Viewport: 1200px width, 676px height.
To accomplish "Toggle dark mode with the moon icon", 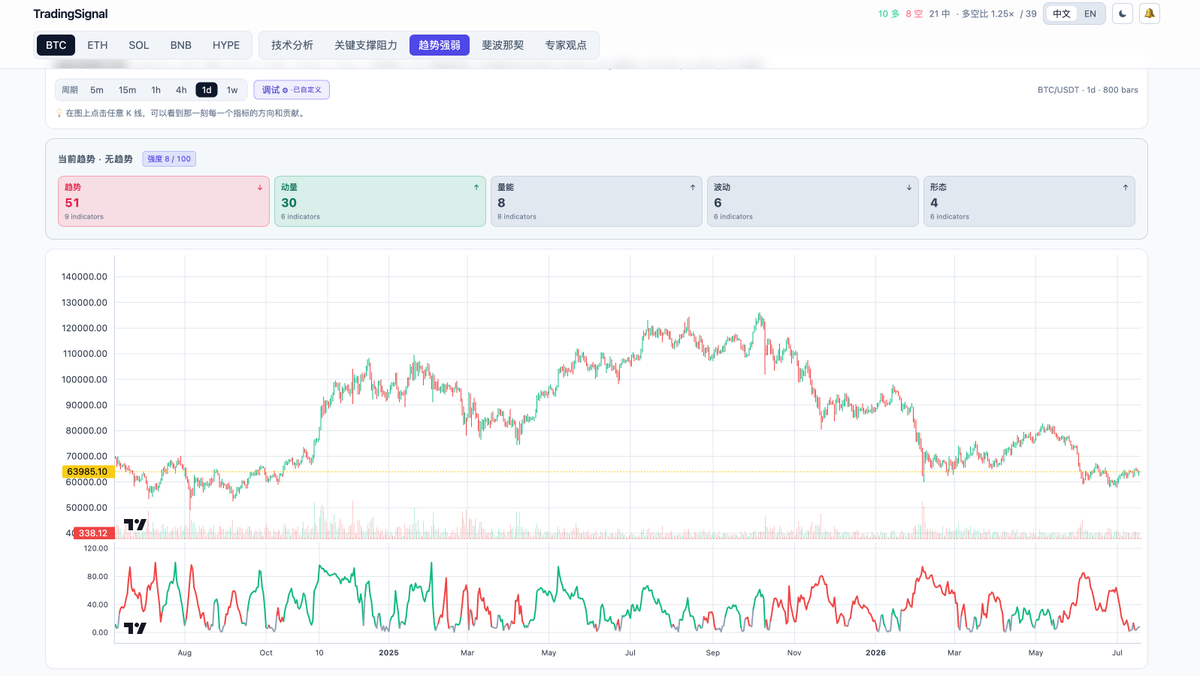I will point(1123,14).
